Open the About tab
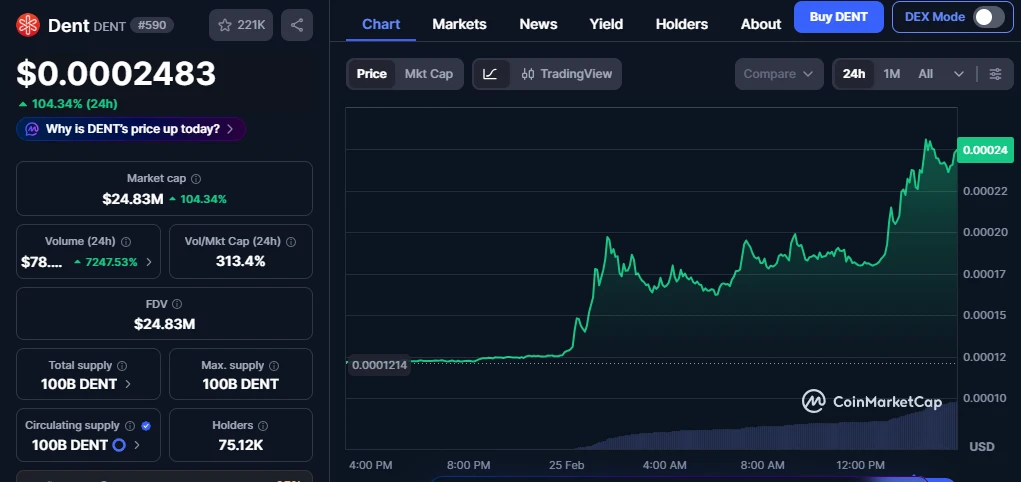The width and height of the screenshot is (1021, 482). pyautogui.click(x=761, y=24)
